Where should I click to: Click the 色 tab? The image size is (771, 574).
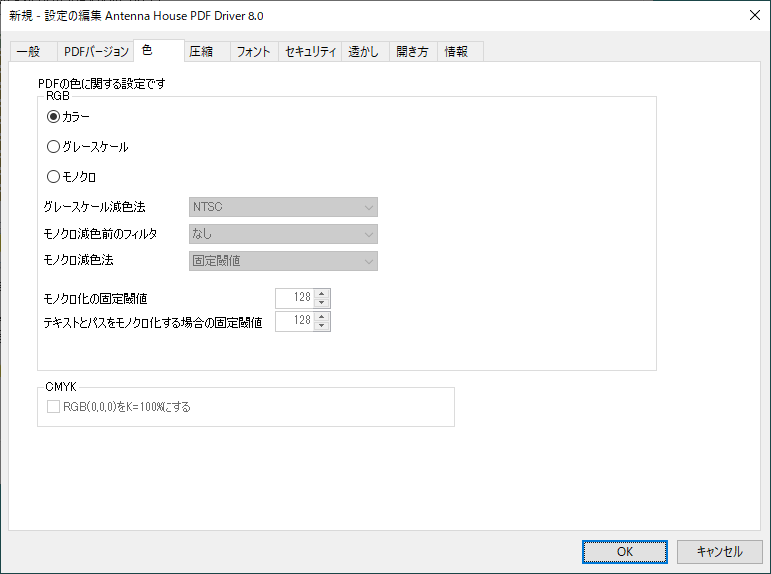[159, 50]
